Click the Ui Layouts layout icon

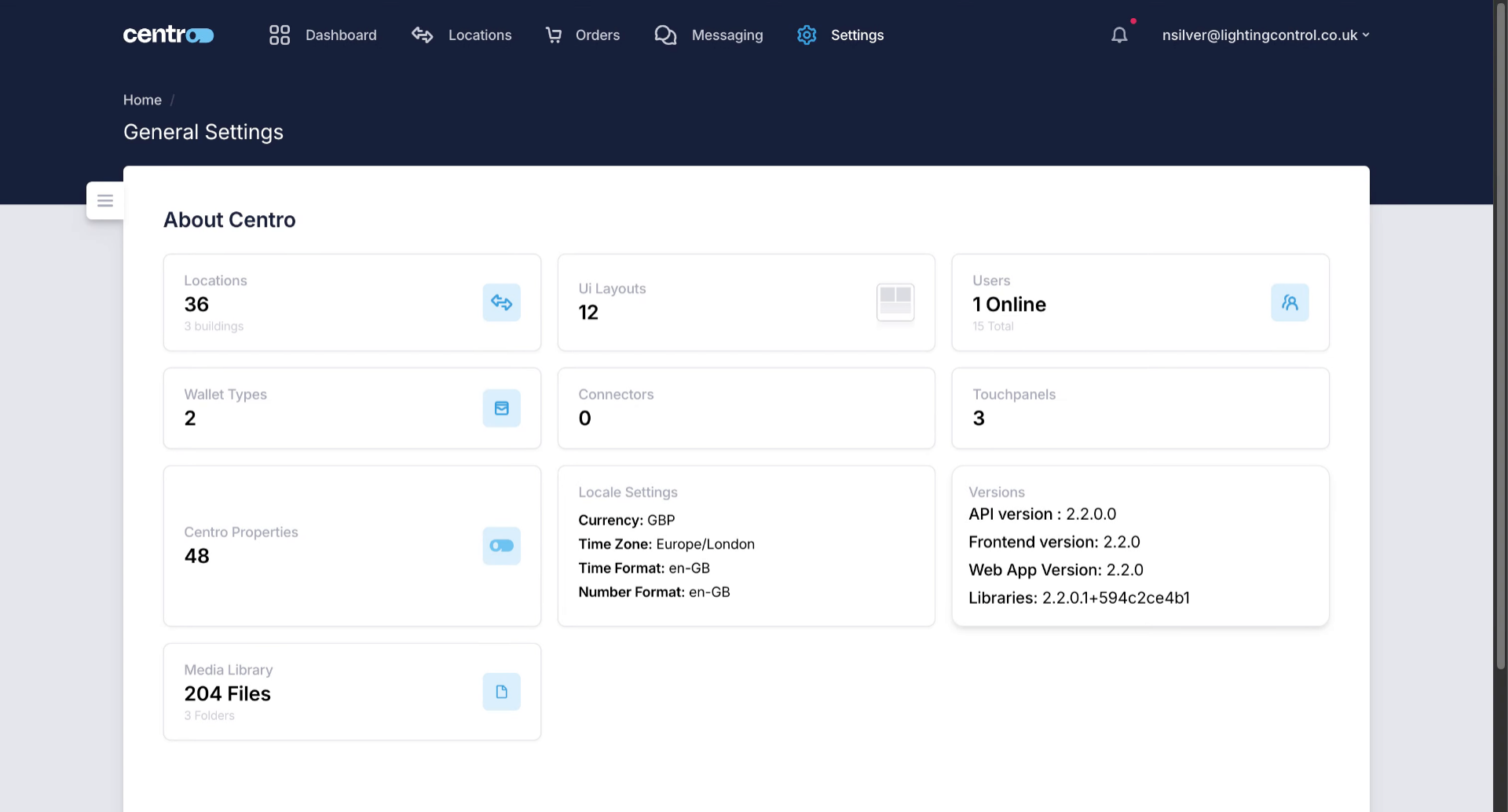(895, 302)
